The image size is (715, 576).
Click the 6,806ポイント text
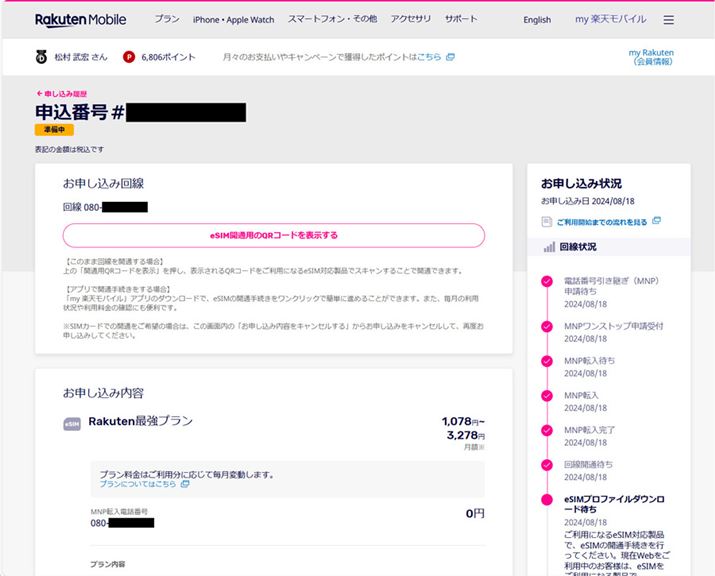coord(168,57)
